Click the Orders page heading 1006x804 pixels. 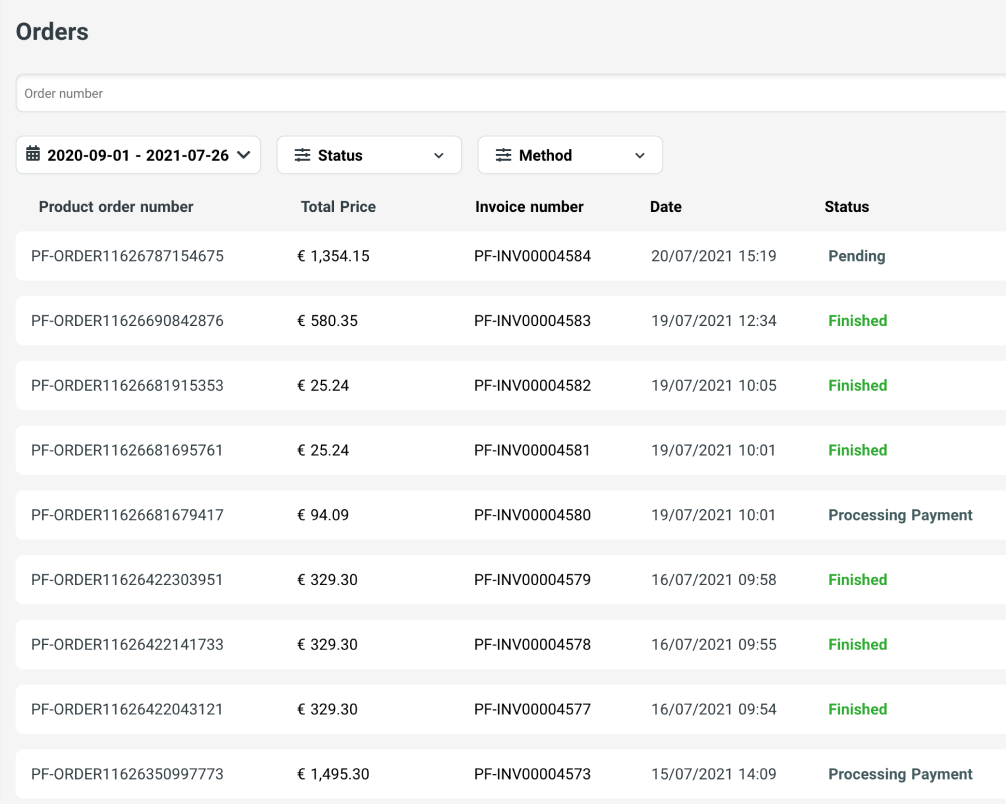52,31
